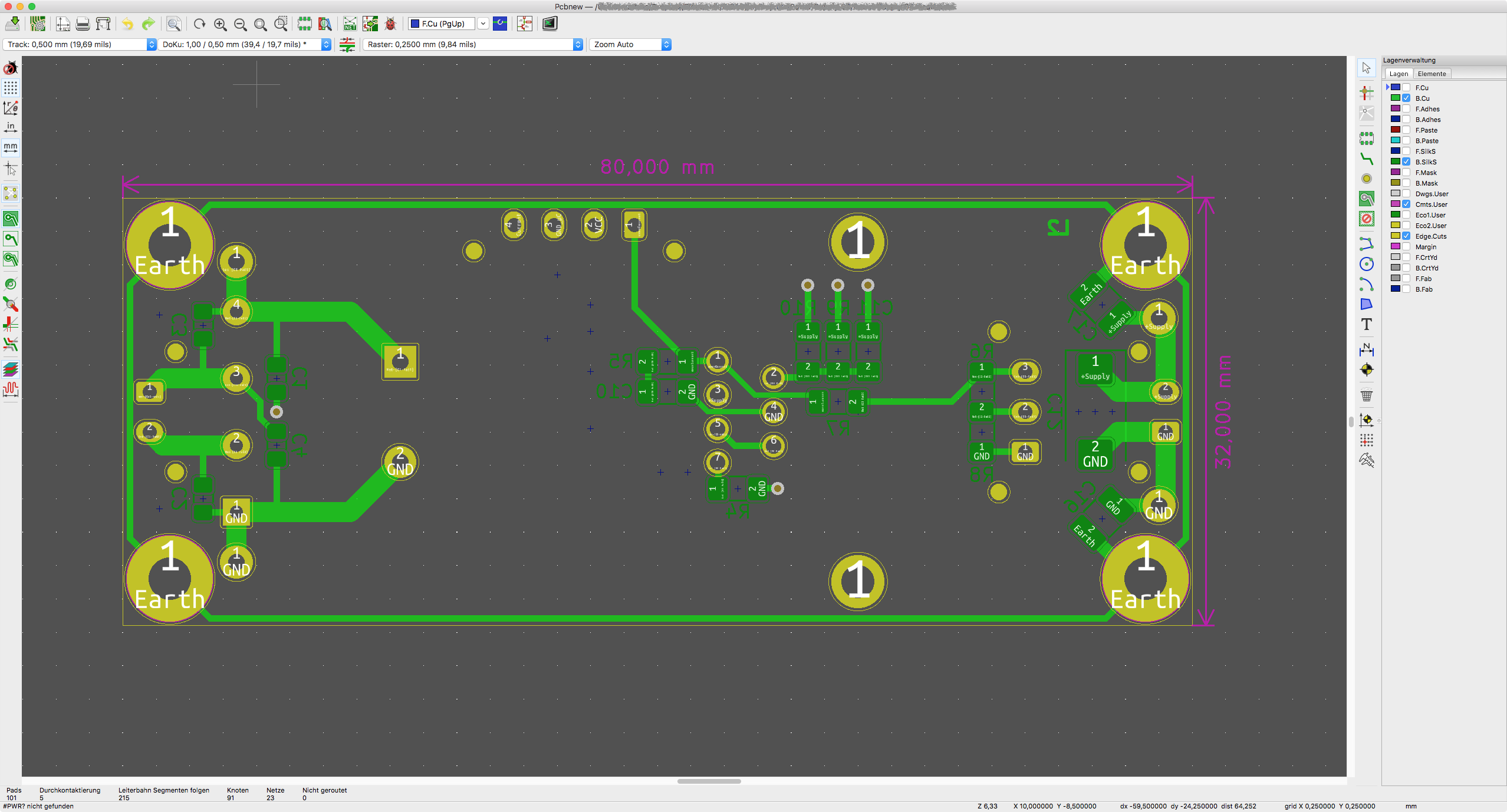Open the Track width dropdown
The width and height of the screenshot is (1507, 812).
coord(80,44)
